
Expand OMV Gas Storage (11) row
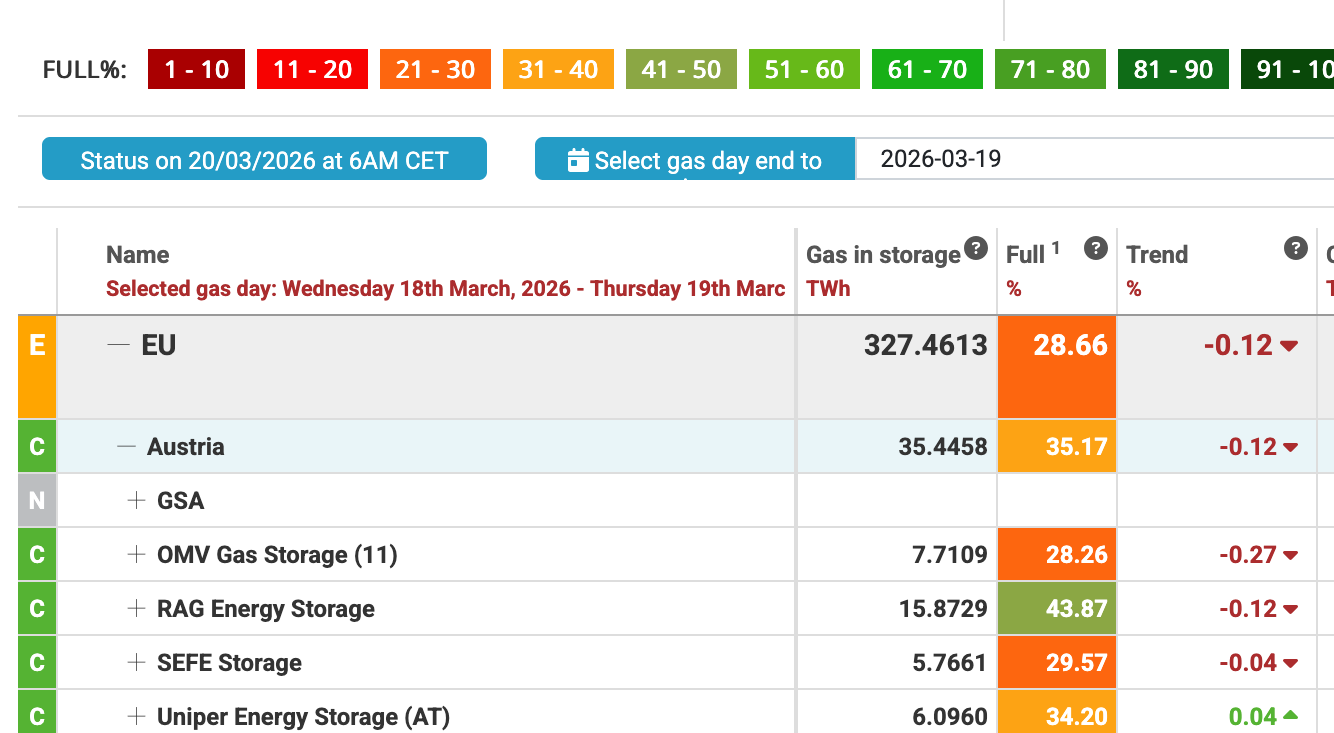click(137, 555)
